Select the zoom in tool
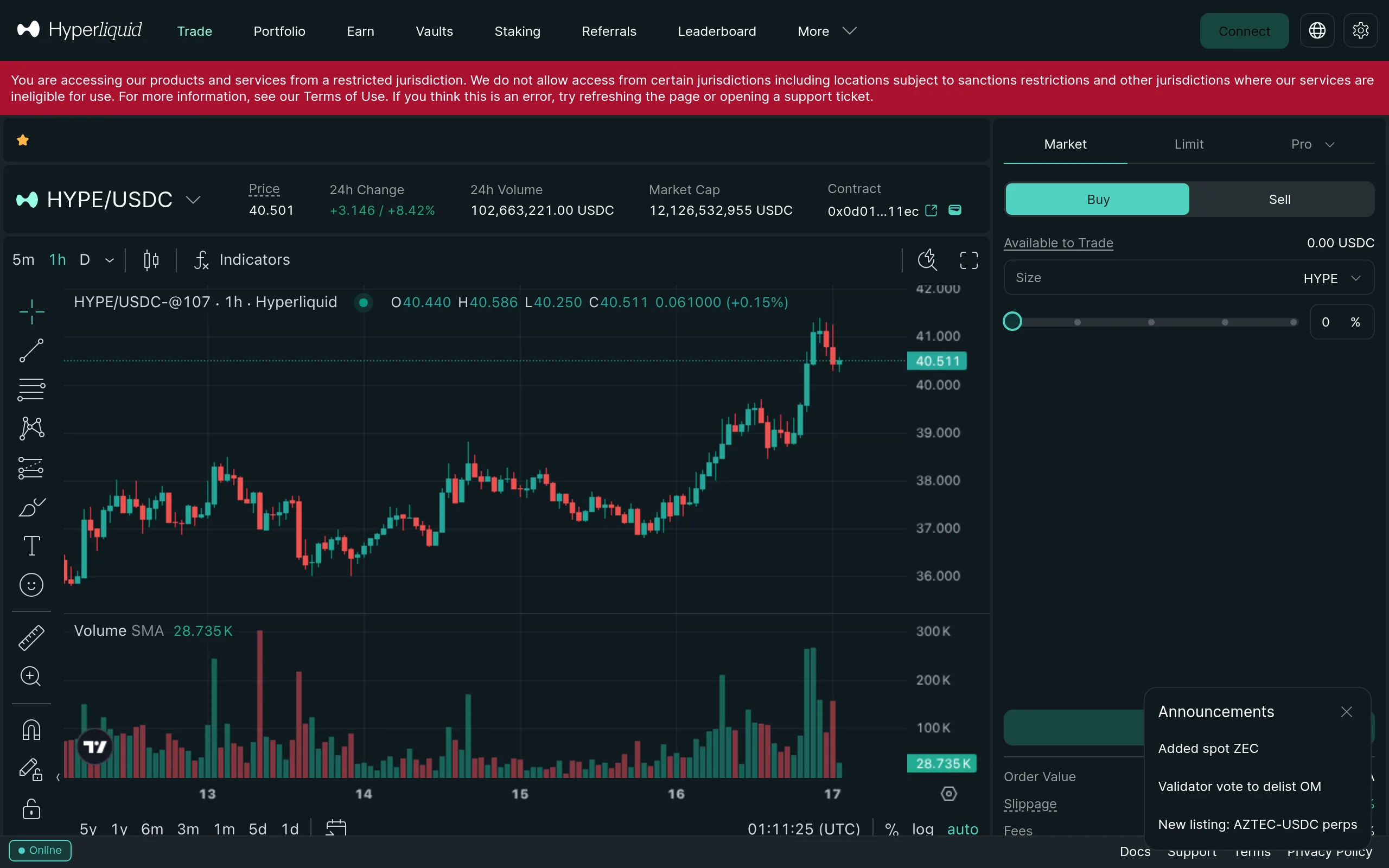This screenshot has height=868, width=1389. 31,676
